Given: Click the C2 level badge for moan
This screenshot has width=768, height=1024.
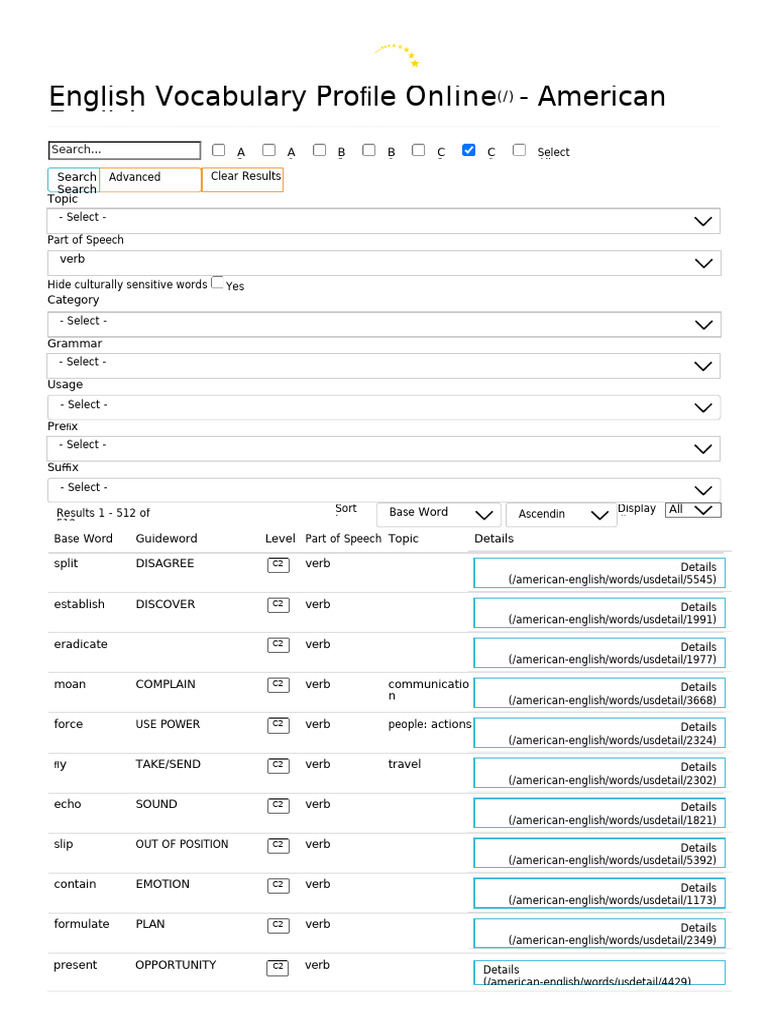Looking at the screenshot, I should pos(278,685).
